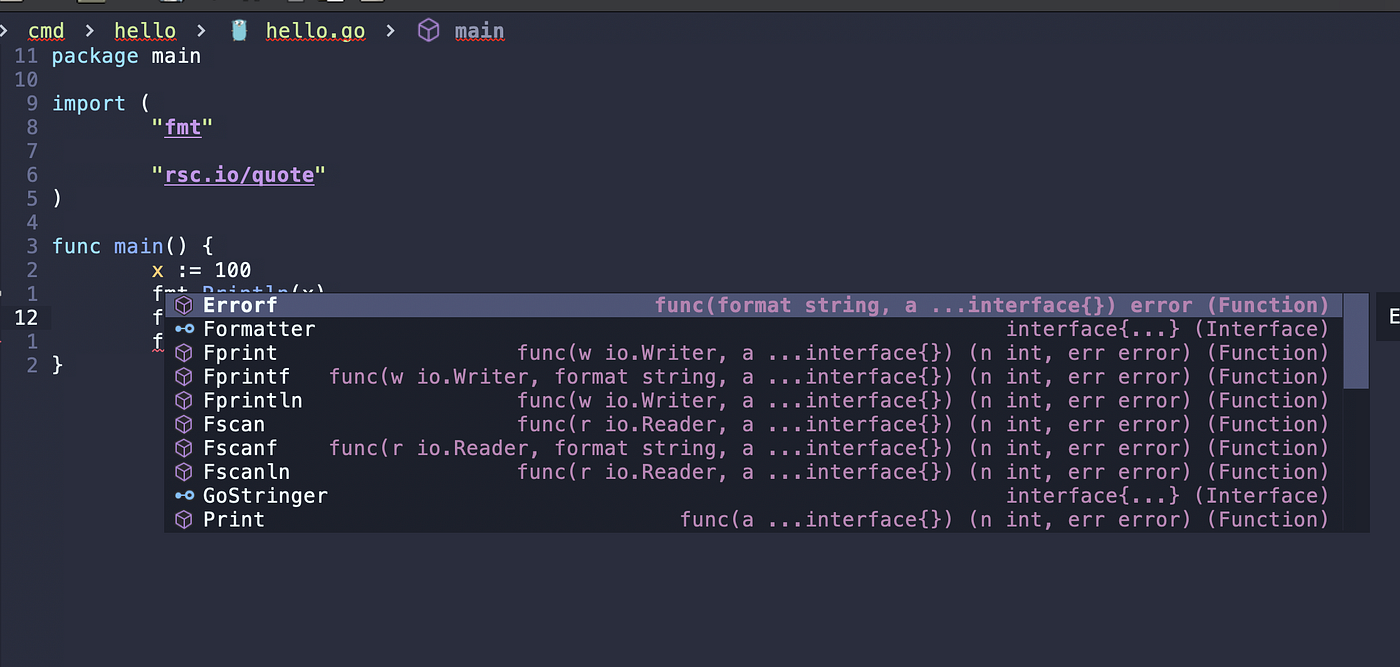Click line number 12 in the gutter
The image size is (1400, 667).
26,317
